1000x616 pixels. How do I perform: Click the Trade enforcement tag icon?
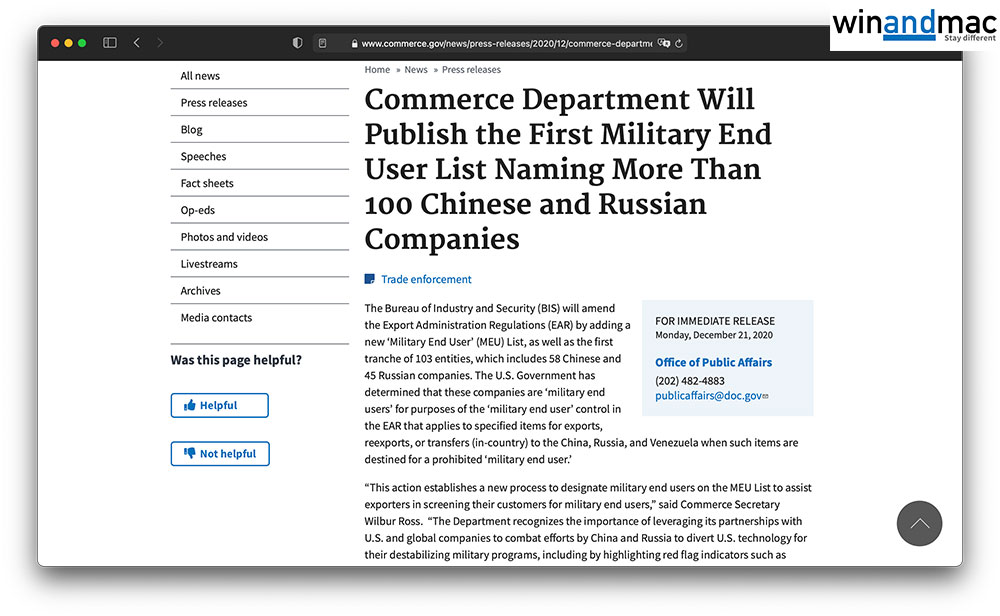click(x=370, y=279)
